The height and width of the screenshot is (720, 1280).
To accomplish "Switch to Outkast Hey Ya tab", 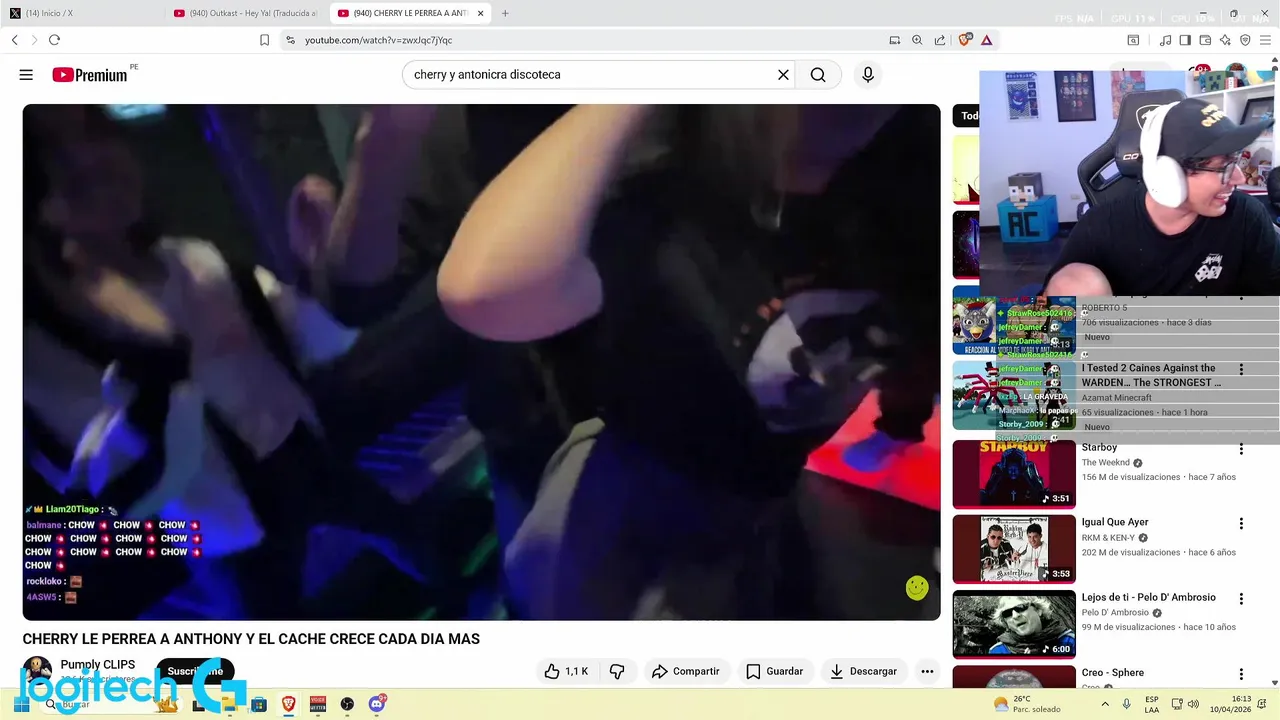I will point(243,13).
